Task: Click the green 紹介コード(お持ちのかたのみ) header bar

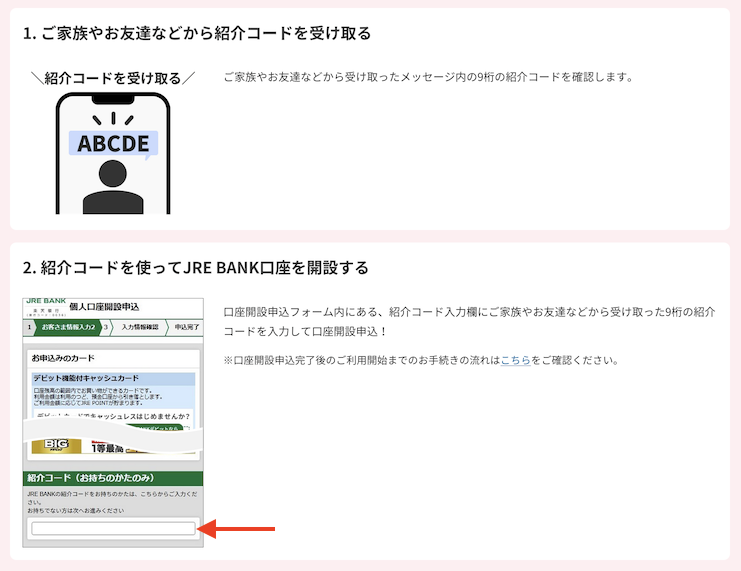Action: tap(113, 478)
